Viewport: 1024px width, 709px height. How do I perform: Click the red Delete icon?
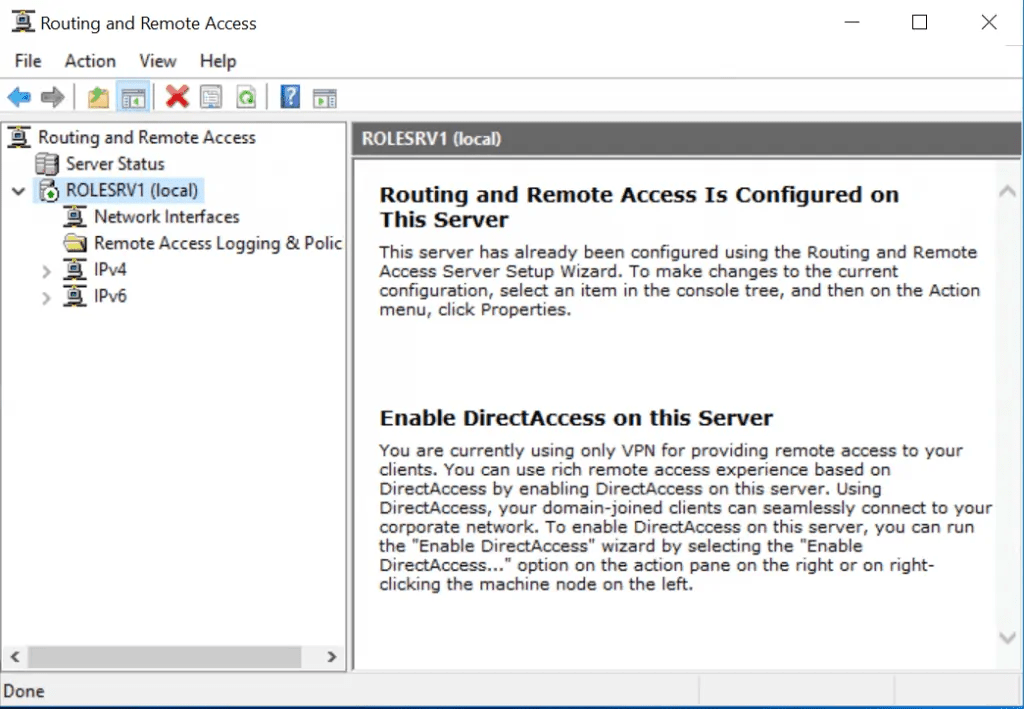176,96
